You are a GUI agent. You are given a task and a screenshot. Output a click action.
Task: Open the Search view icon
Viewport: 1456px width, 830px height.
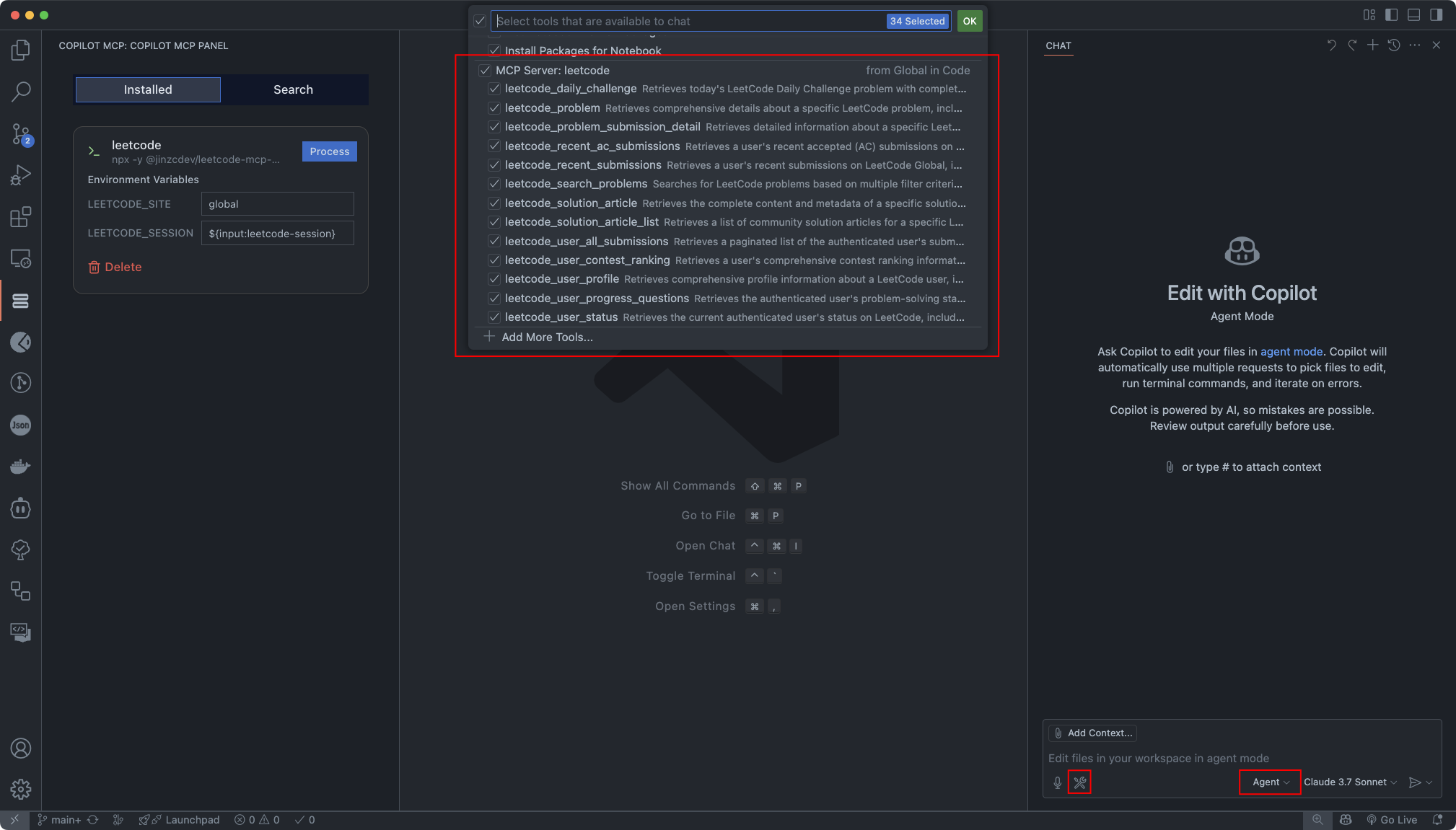[21, 92]
